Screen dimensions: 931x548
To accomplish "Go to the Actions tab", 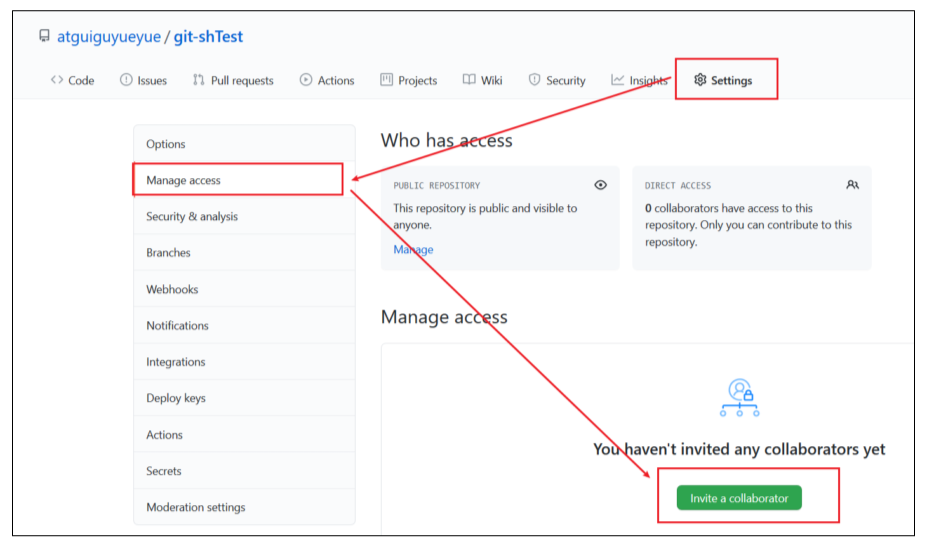I will click(x=327, y=80).
